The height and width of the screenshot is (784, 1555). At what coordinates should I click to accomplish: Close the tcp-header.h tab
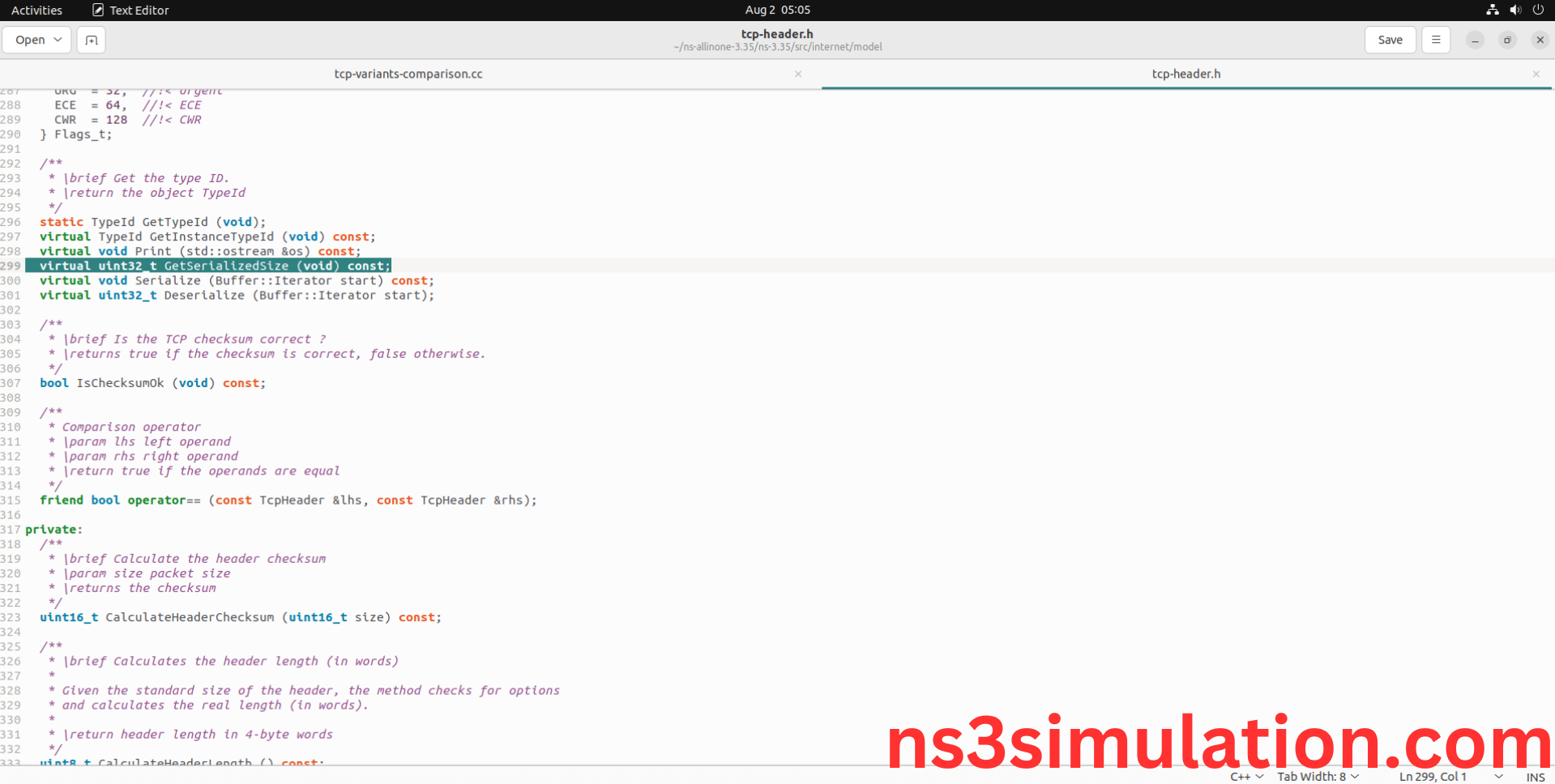click(x=1536, y=74)
